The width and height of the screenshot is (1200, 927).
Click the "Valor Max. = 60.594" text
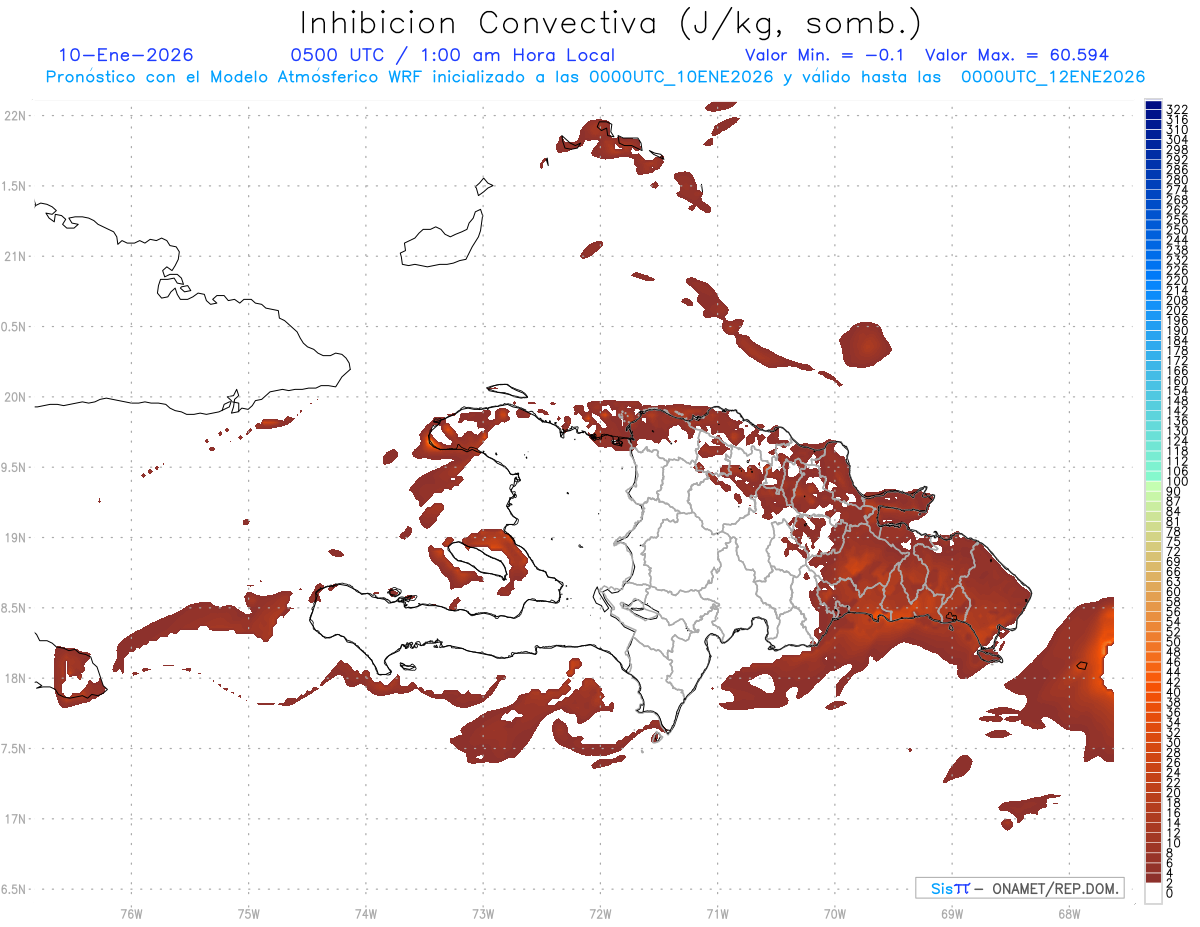click(x=1017, y=55)
